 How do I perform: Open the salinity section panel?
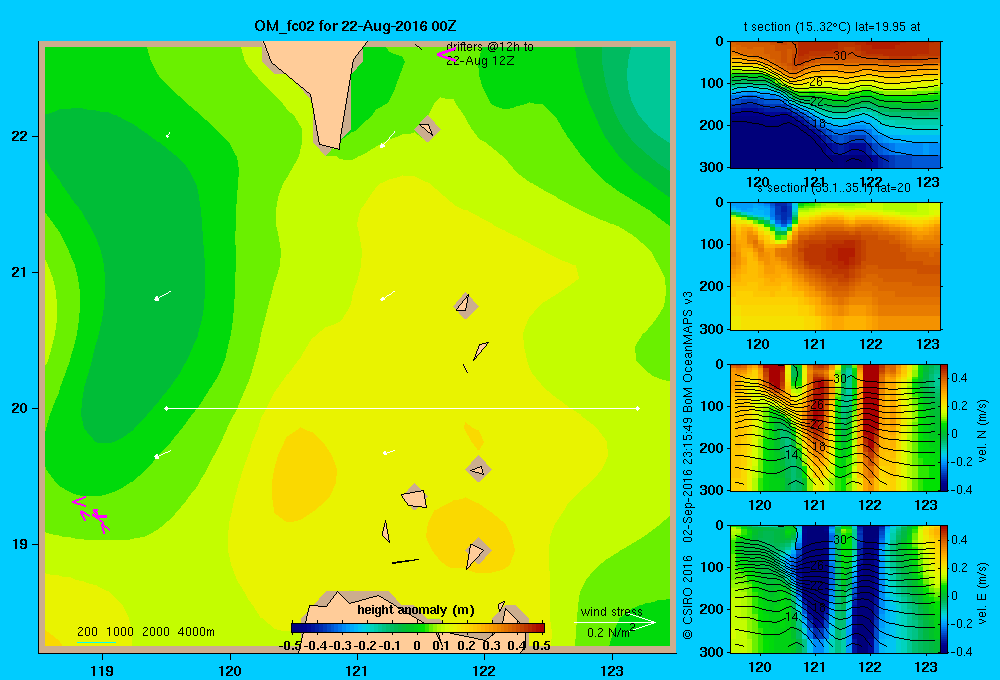click(x=835, y=266)
